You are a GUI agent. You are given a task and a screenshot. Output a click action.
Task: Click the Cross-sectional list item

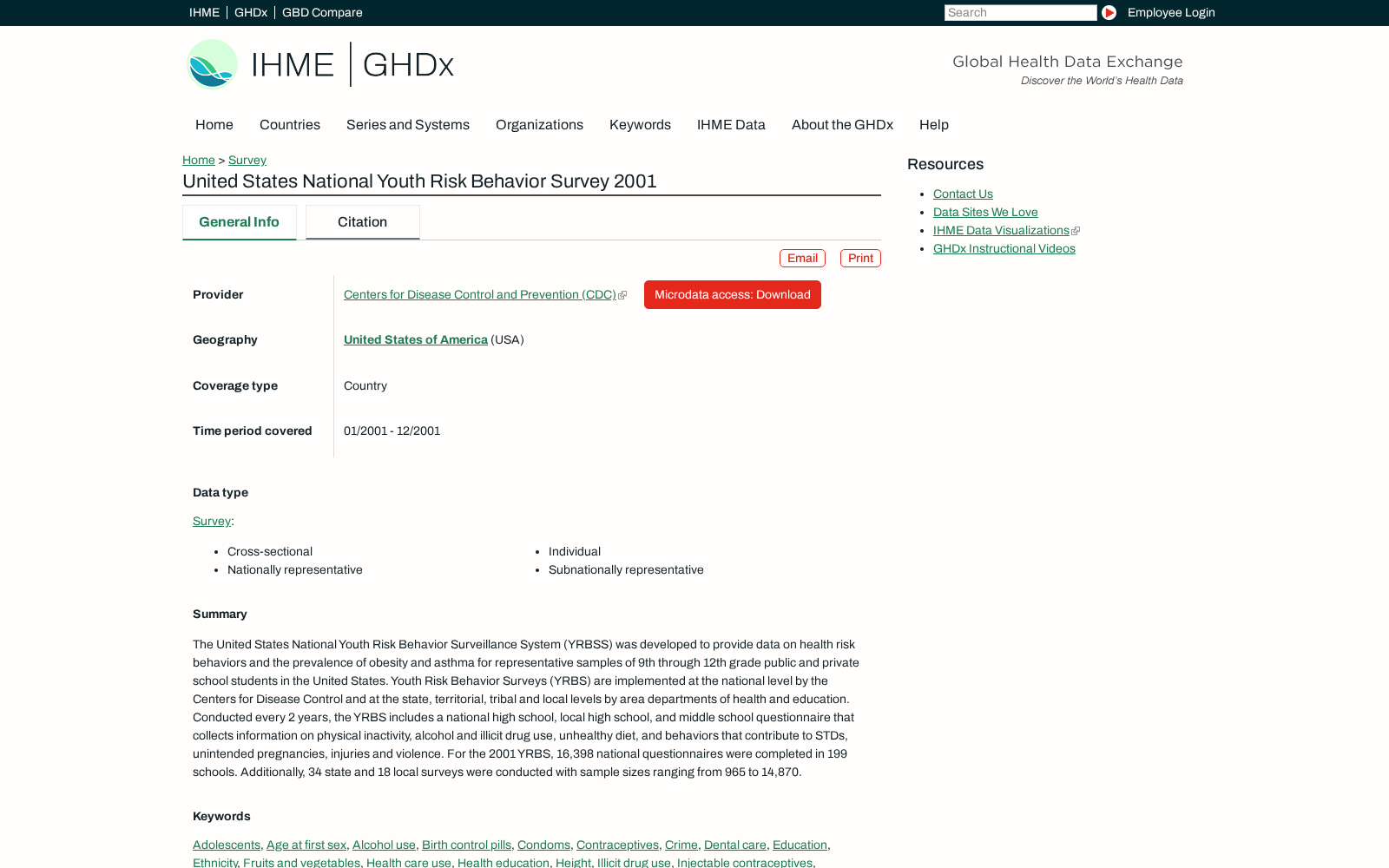[x=270, y=552]
